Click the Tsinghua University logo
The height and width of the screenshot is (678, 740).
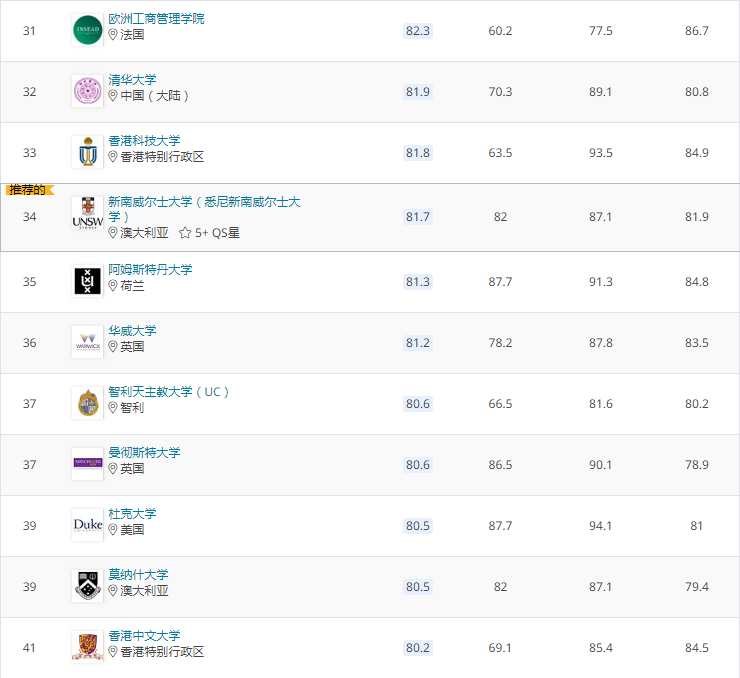click(x=87, y=92)
